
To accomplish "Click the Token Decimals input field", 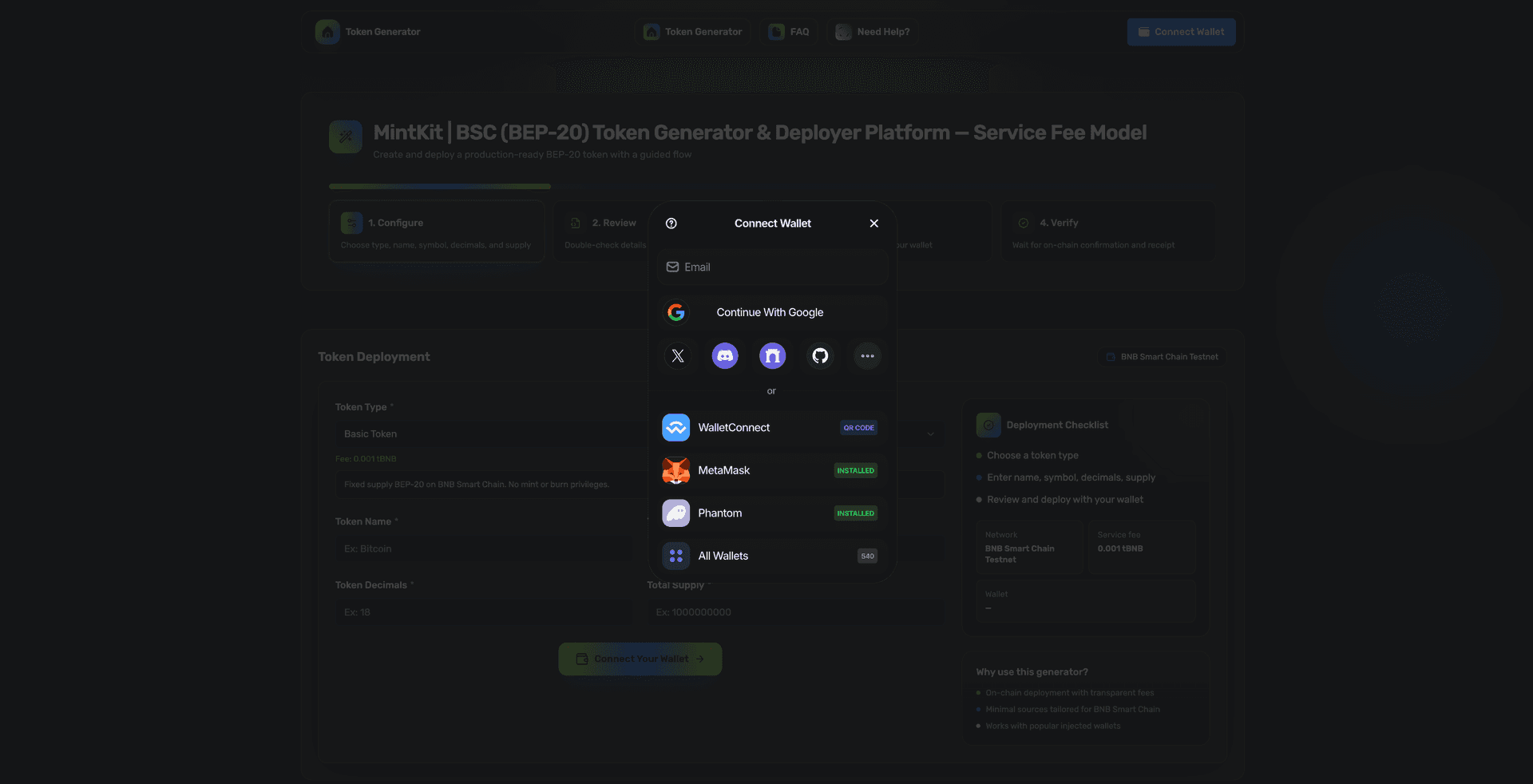I will click(x=482, y=612).
